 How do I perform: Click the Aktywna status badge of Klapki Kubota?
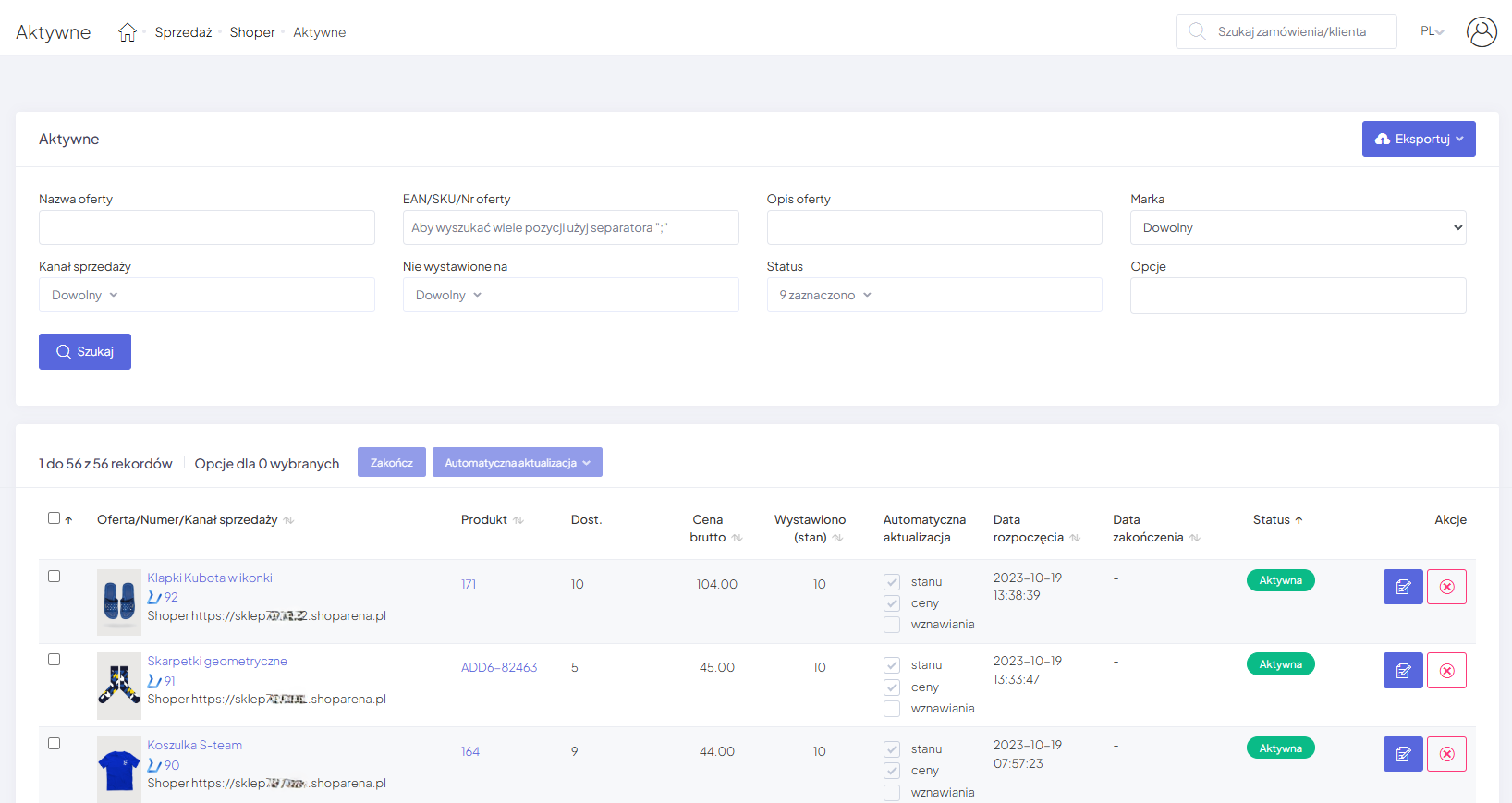[x=1280, y=580]
